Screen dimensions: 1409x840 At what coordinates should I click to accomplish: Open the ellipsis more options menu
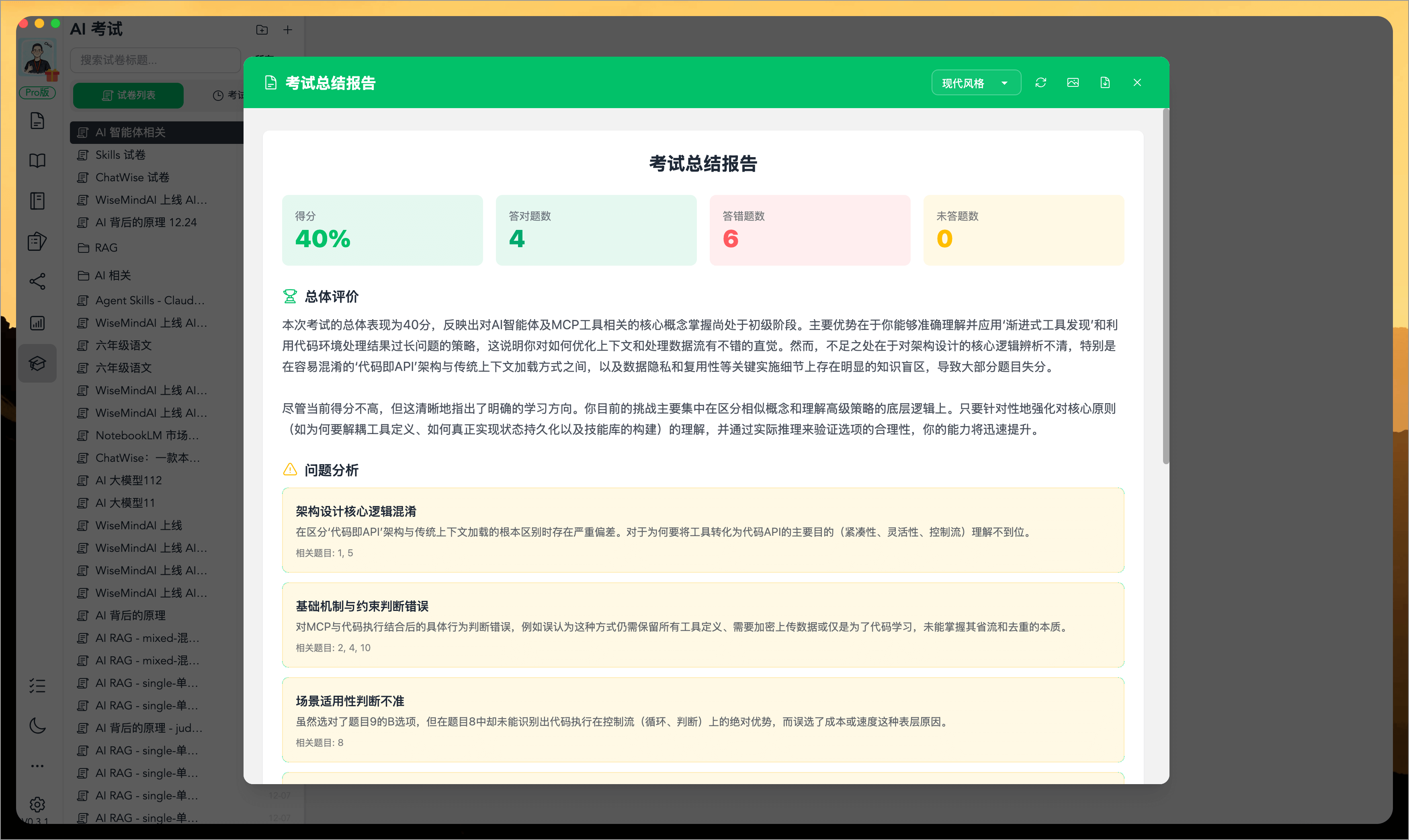(37, 765)
